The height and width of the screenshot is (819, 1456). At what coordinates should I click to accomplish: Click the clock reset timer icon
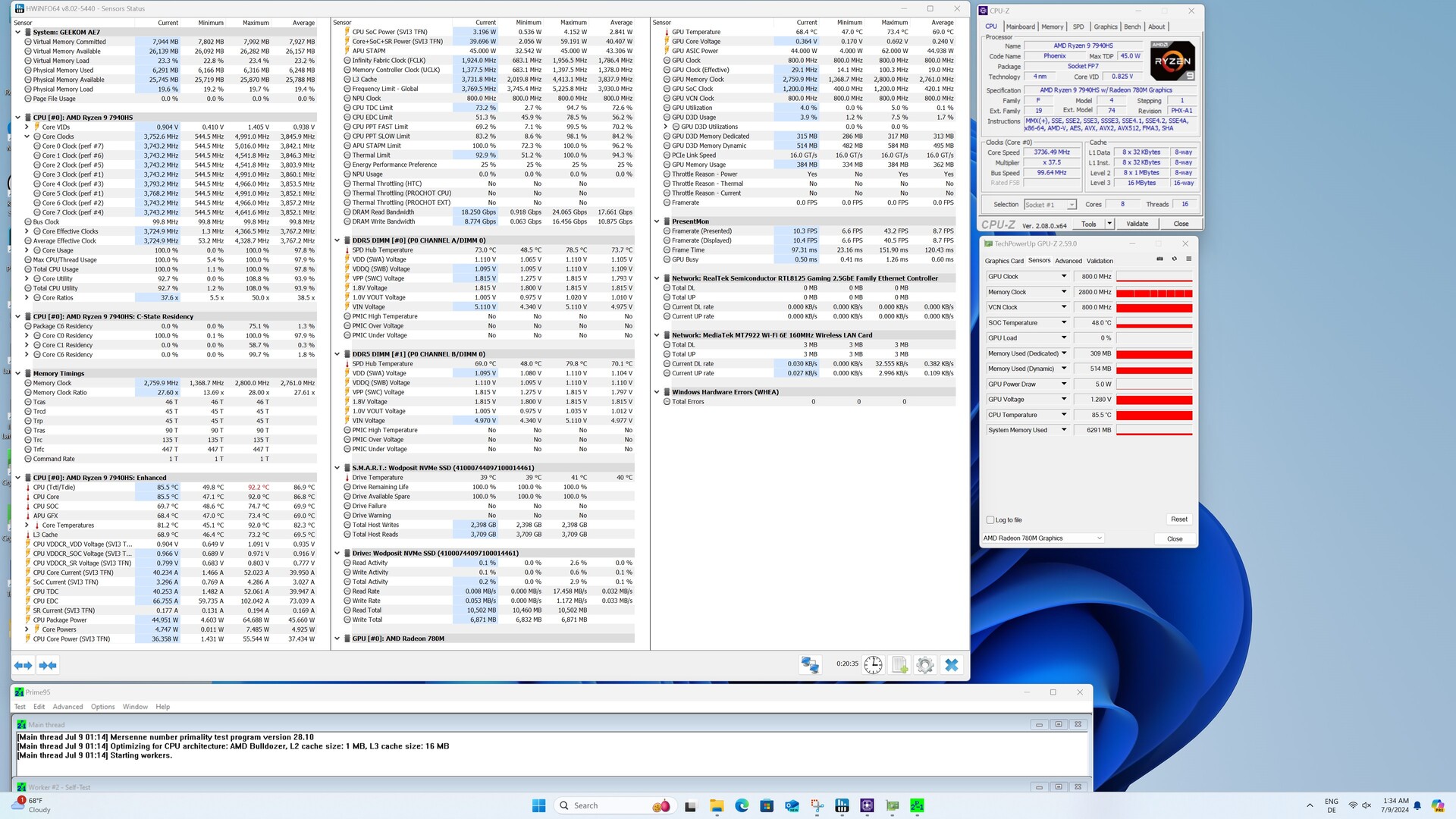tap(873, 665)
